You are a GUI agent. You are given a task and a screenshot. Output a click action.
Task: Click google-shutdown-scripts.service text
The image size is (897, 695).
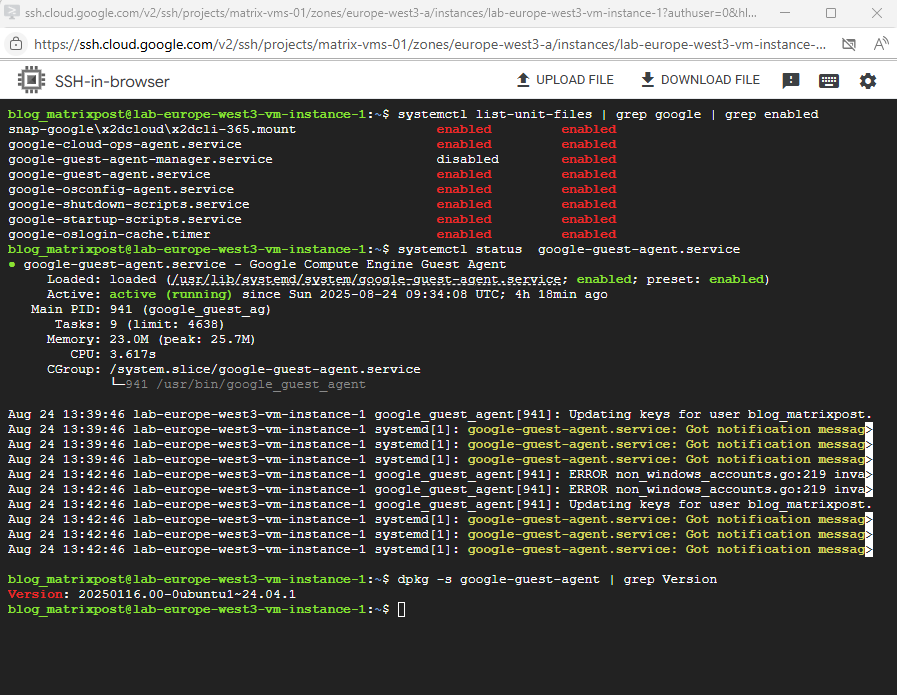click(129, 204)
